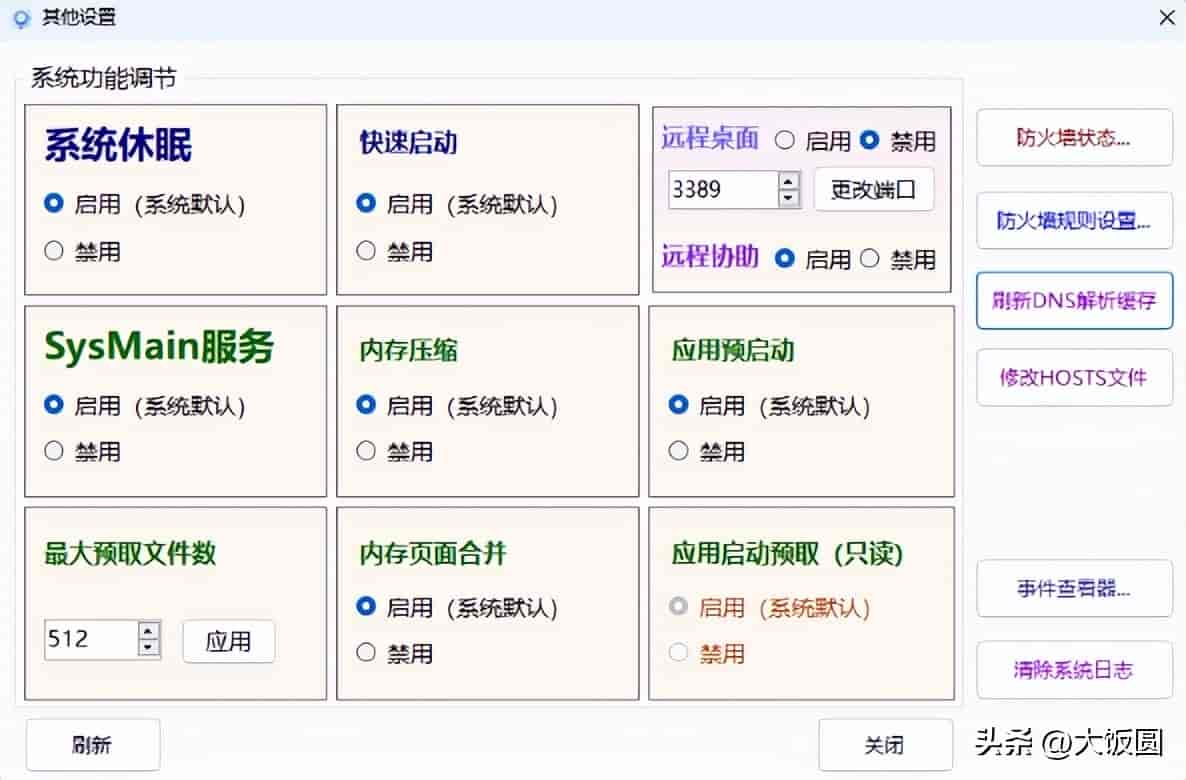Select 启用 for 内存页面合并
The width and height of the screenshot is (1186, 780).
[x=365, y=606]
